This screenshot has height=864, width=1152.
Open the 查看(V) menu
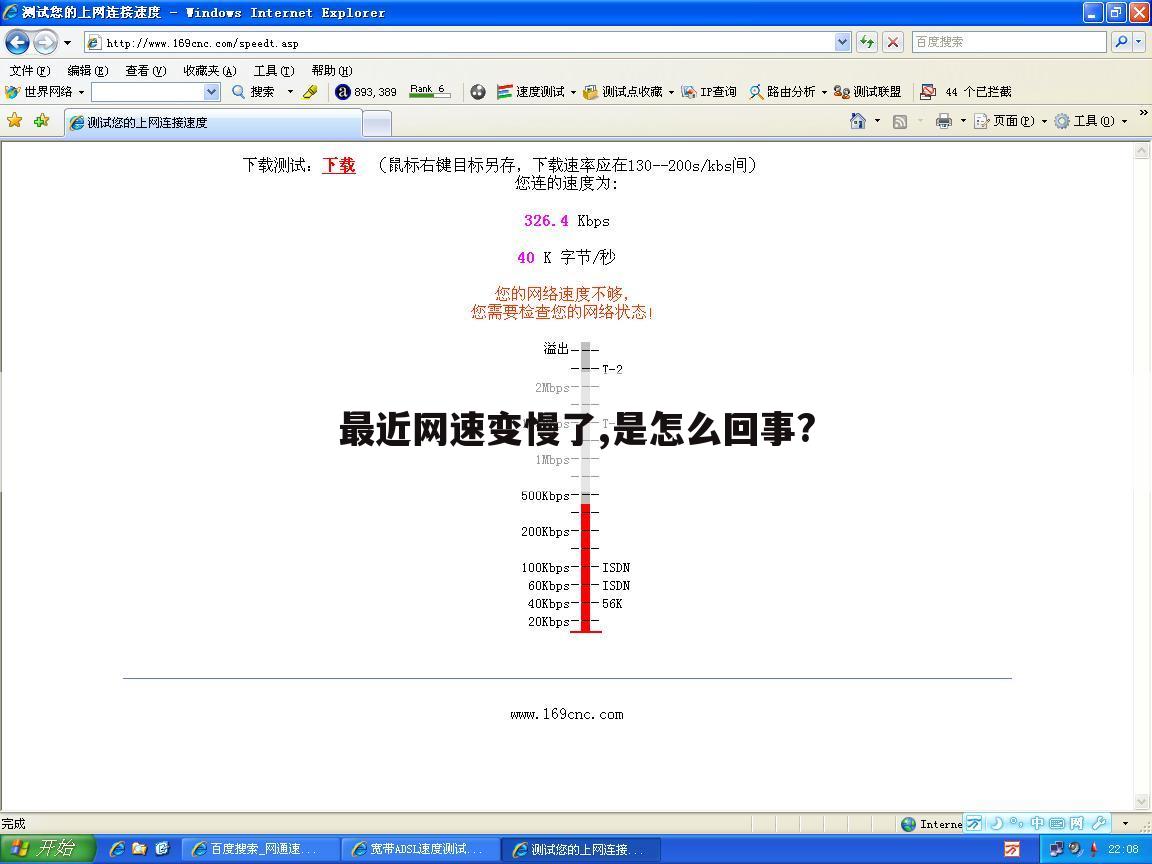pos(145,71)
